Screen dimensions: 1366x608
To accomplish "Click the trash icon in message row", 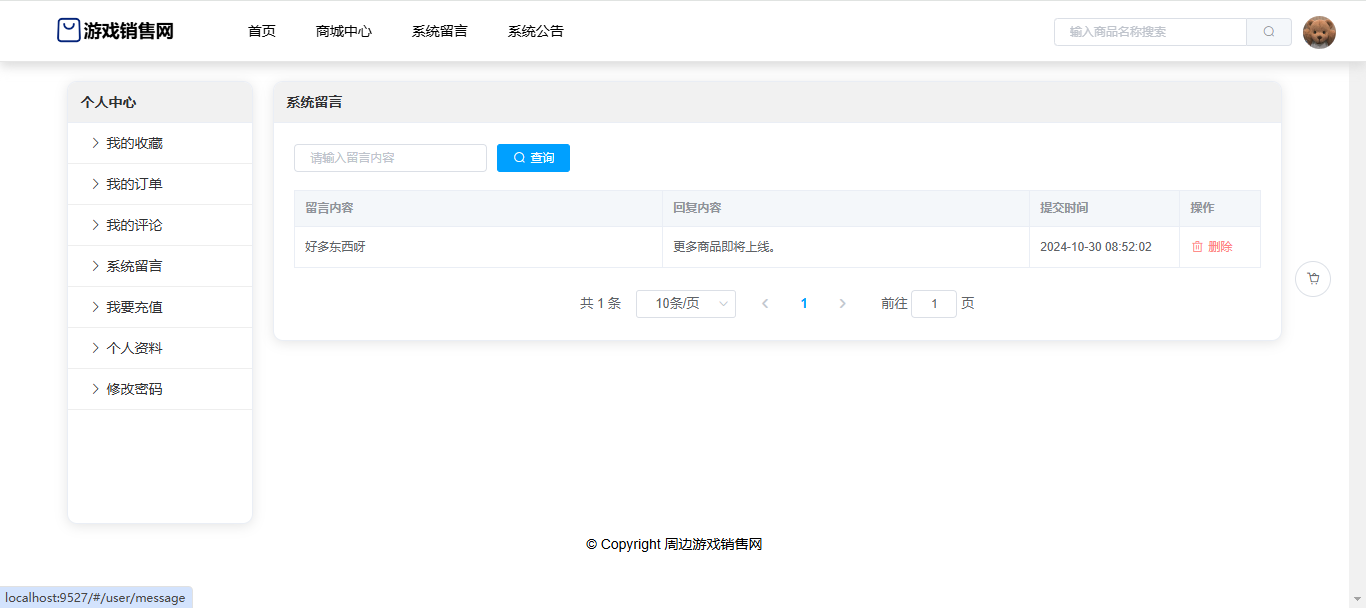I will coord(1197,247).
